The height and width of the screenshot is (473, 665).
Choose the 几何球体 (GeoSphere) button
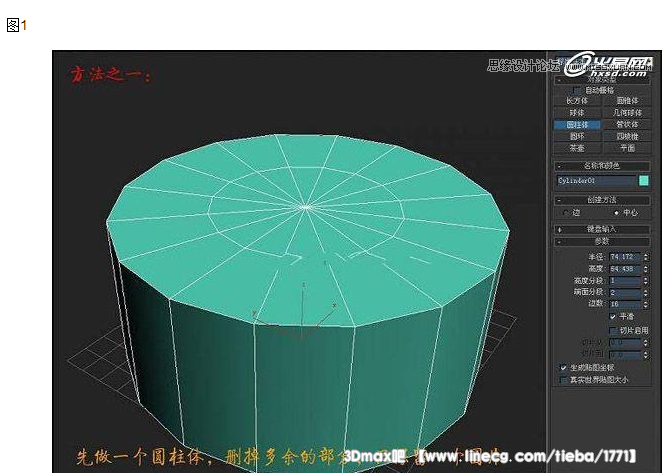pos(627,112)
